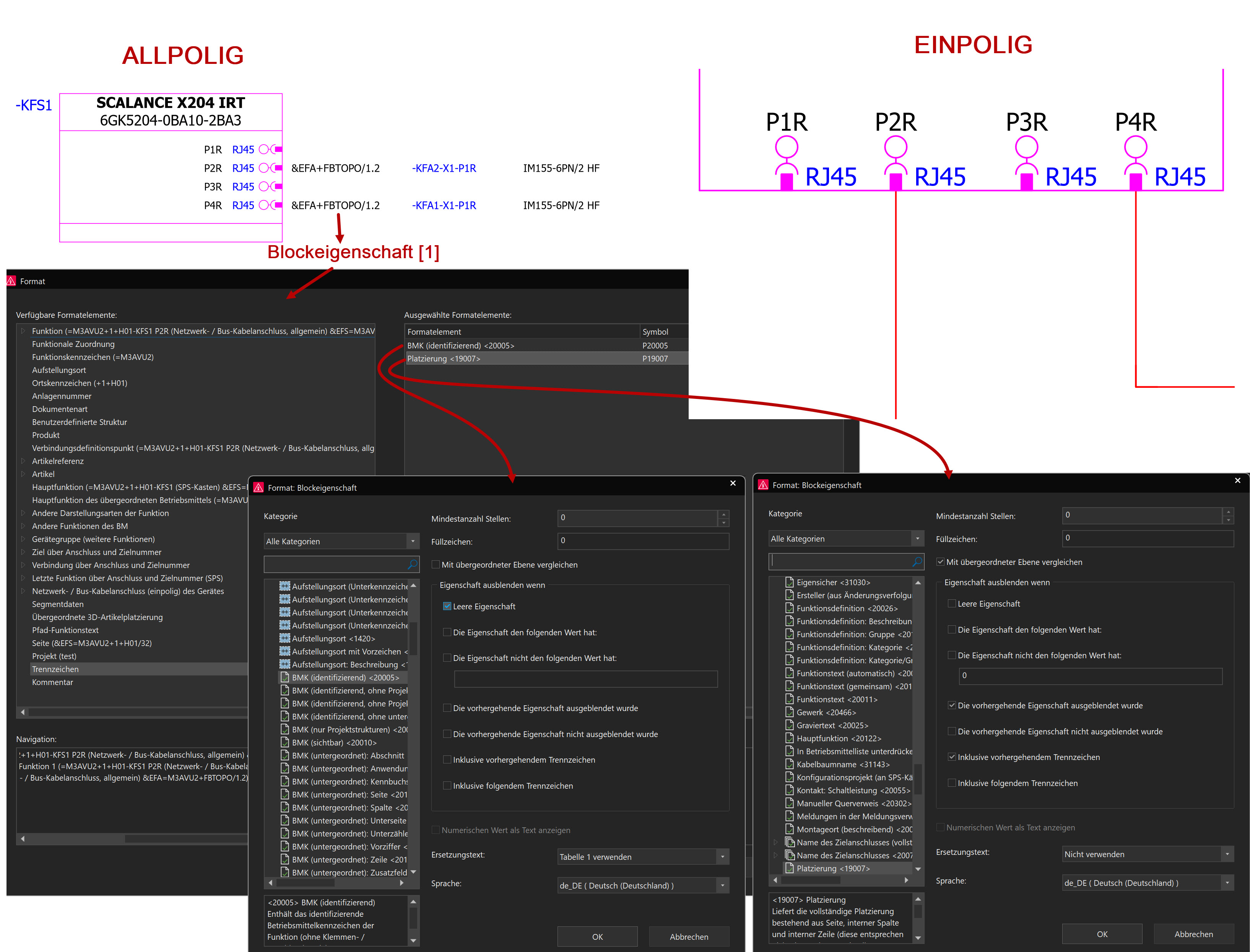The image size is (1250, 952).
Task: Open Sprache dropdown in left Blockeigenschaft dialog
Action: click(x=643, y=886)
